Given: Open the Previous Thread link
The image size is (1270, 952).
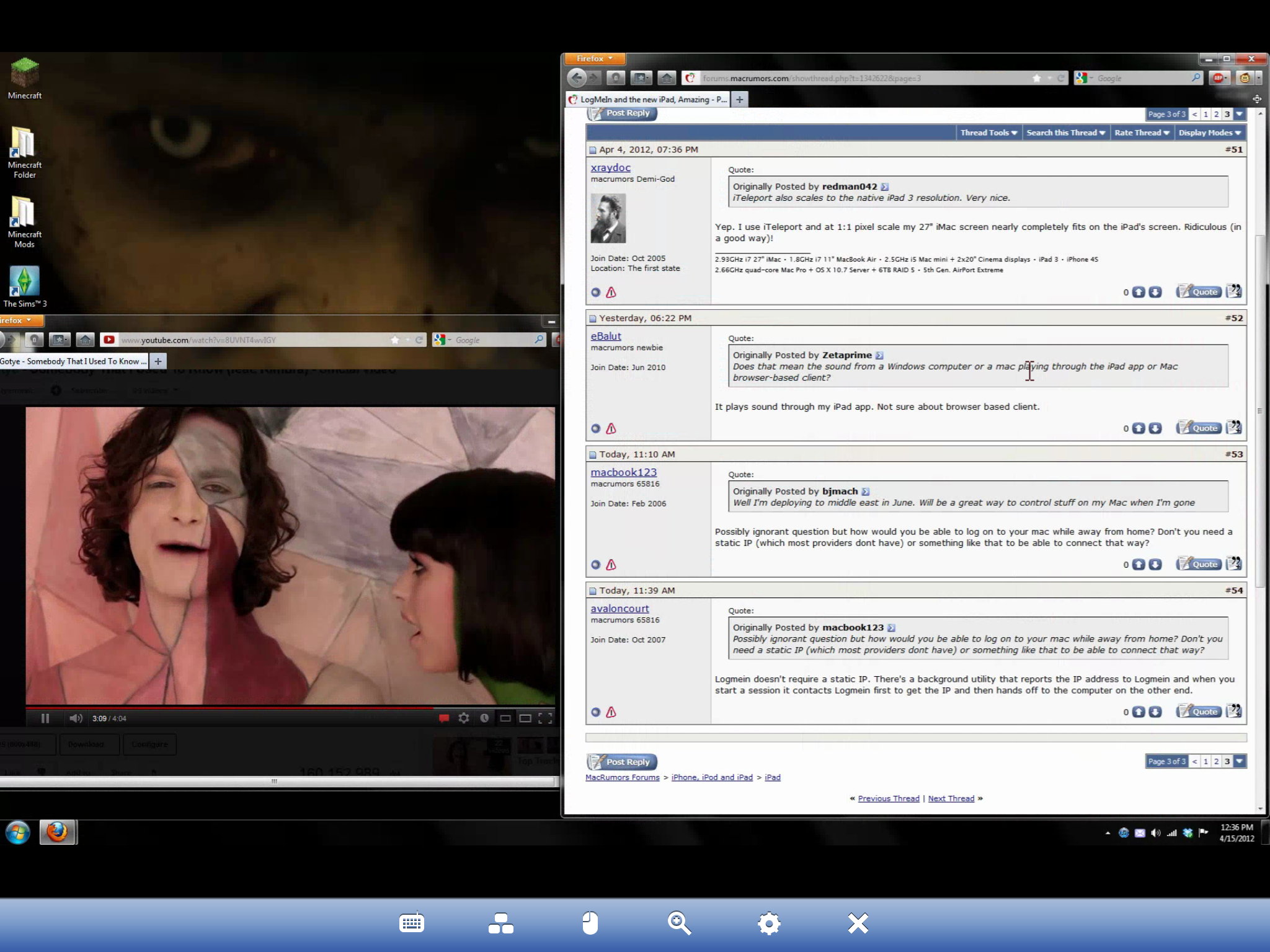Looking at the screenshot, I should pyautogui.click(x=888, y=798).
